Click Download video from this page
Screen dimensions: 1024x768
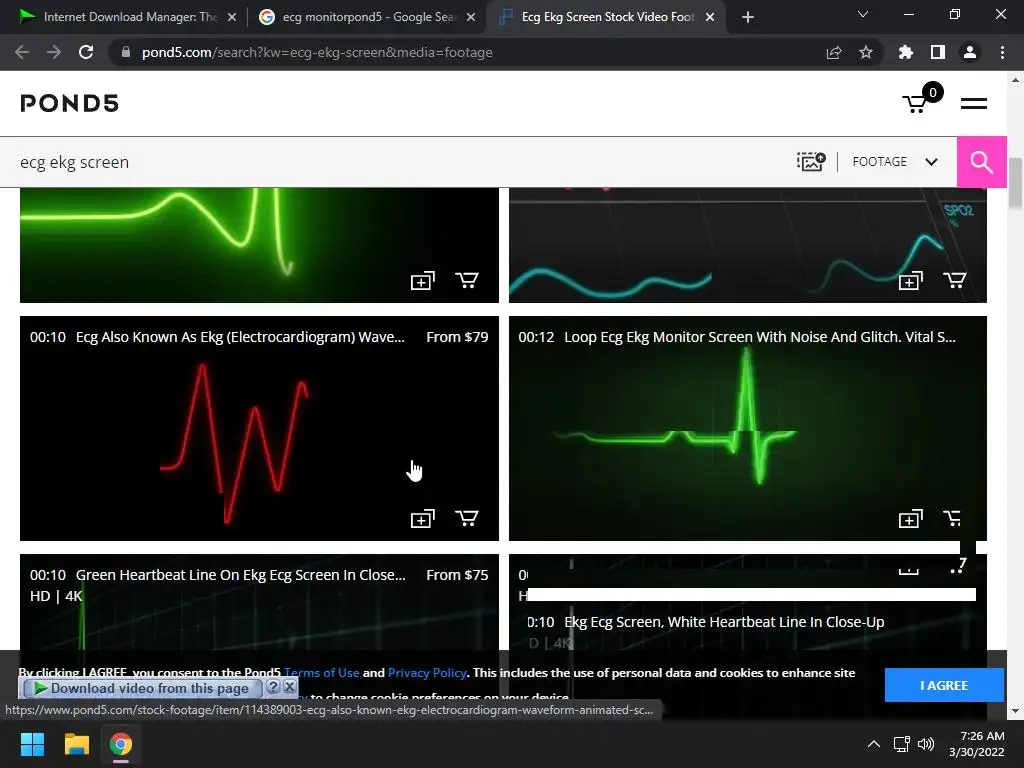tap(142, 688)
